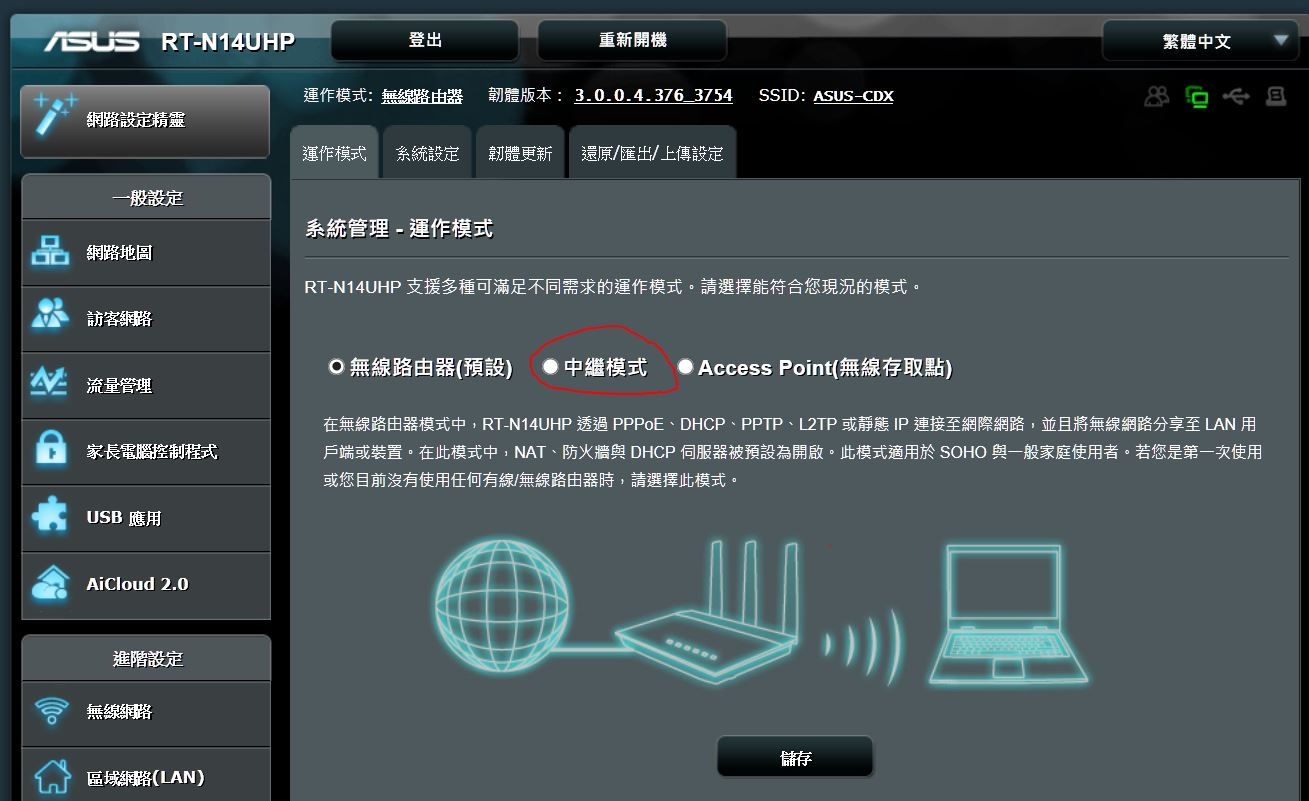Open firmware version 3.0.0.4.376_3754 link

[654, 96]
